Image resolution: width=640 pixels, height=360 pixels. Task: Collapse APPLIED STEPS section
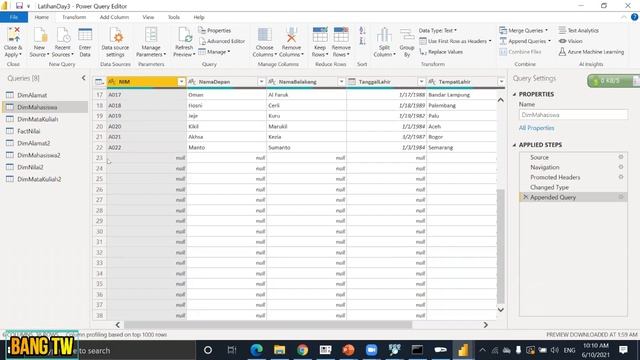coord(514,145)
